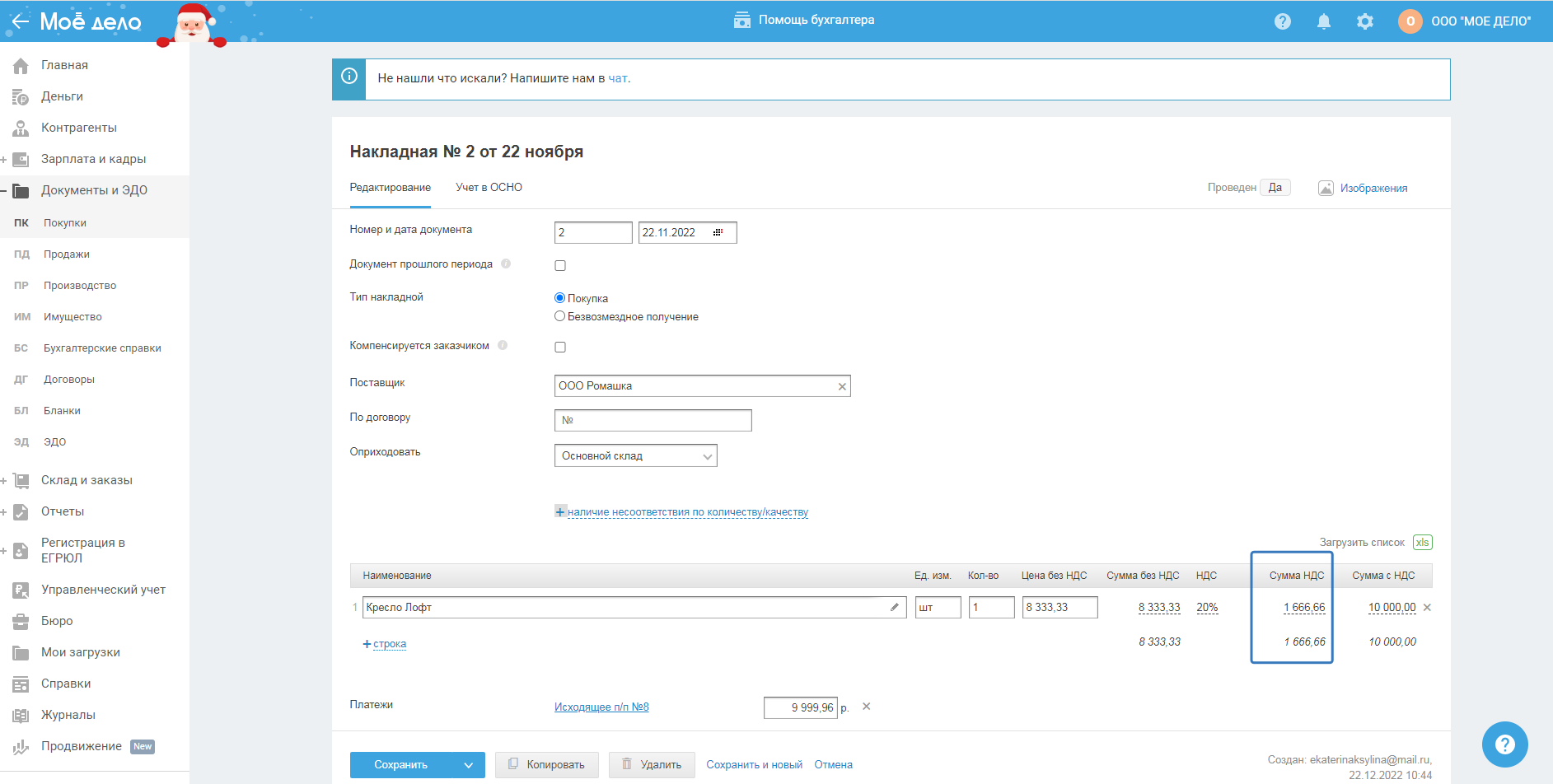
Task: Click the Сохранить button
Action: [x=401, y=765]
